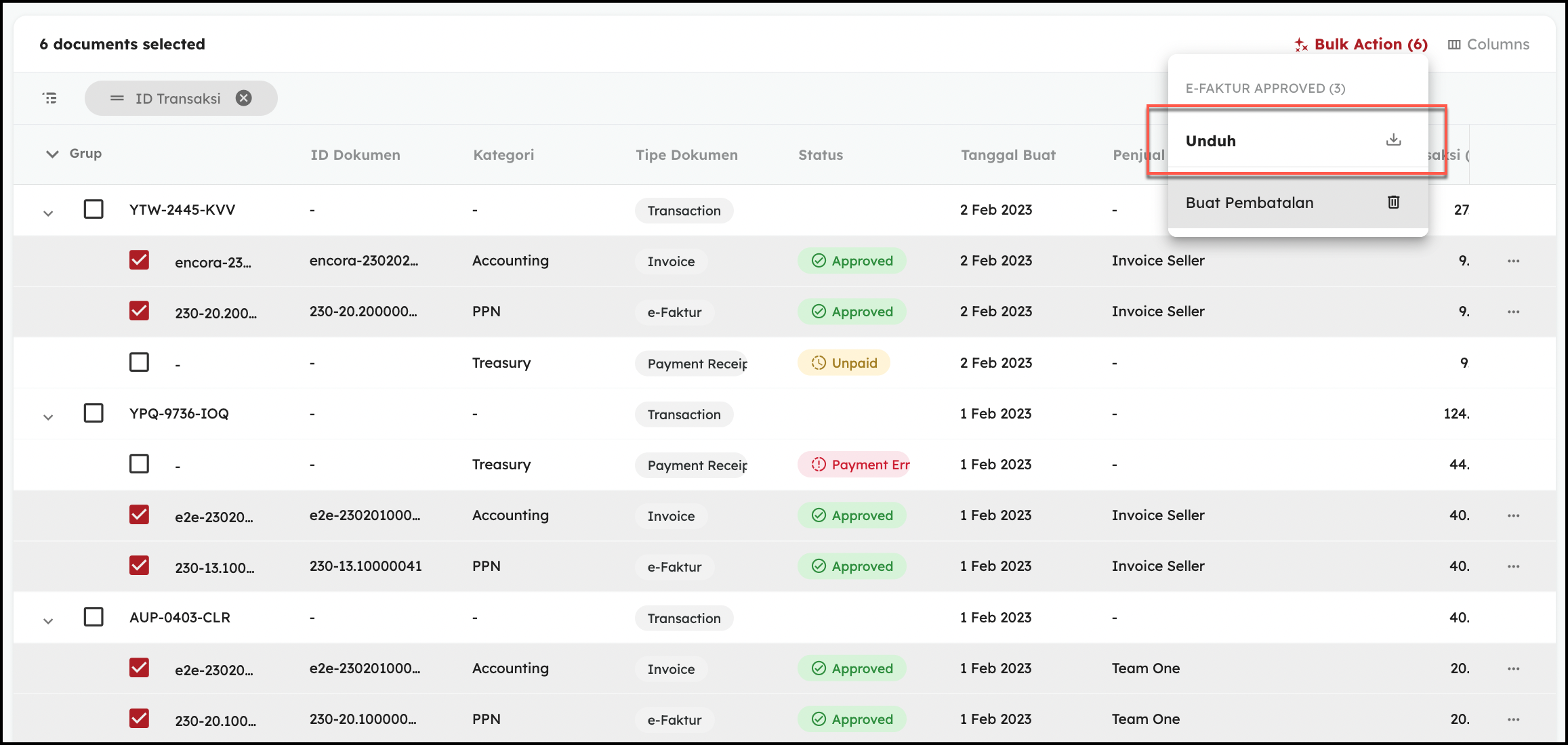Collapse the AUP-0403-CLR group

coord(48,621)
